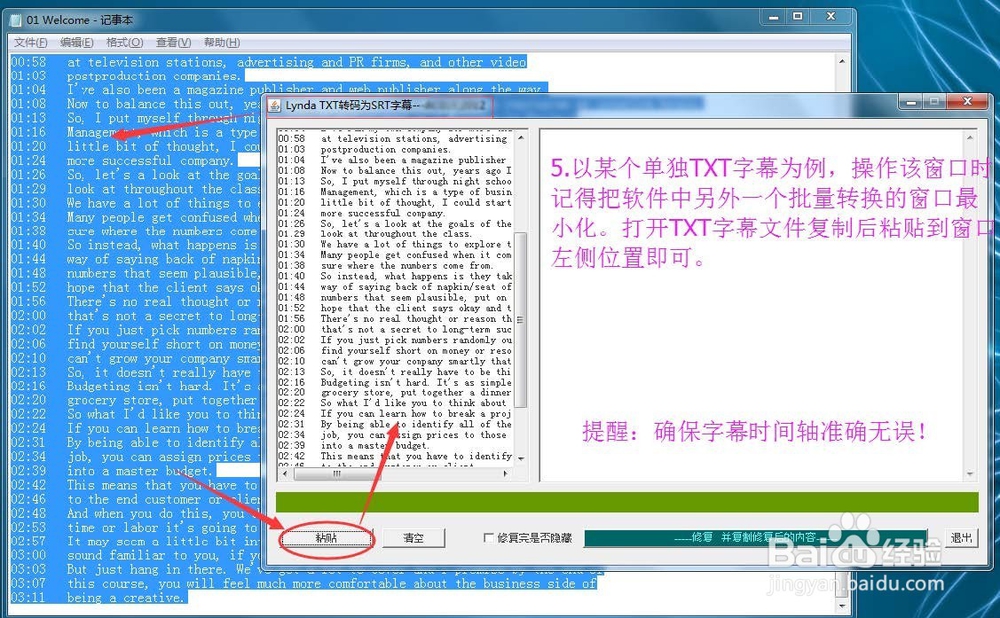Image resolution: width=1000 pixels, height=618 pixels.
Task: Click '02:16 Budgeting isn't hard' line in converter
Action: click(x=395, y=382)
